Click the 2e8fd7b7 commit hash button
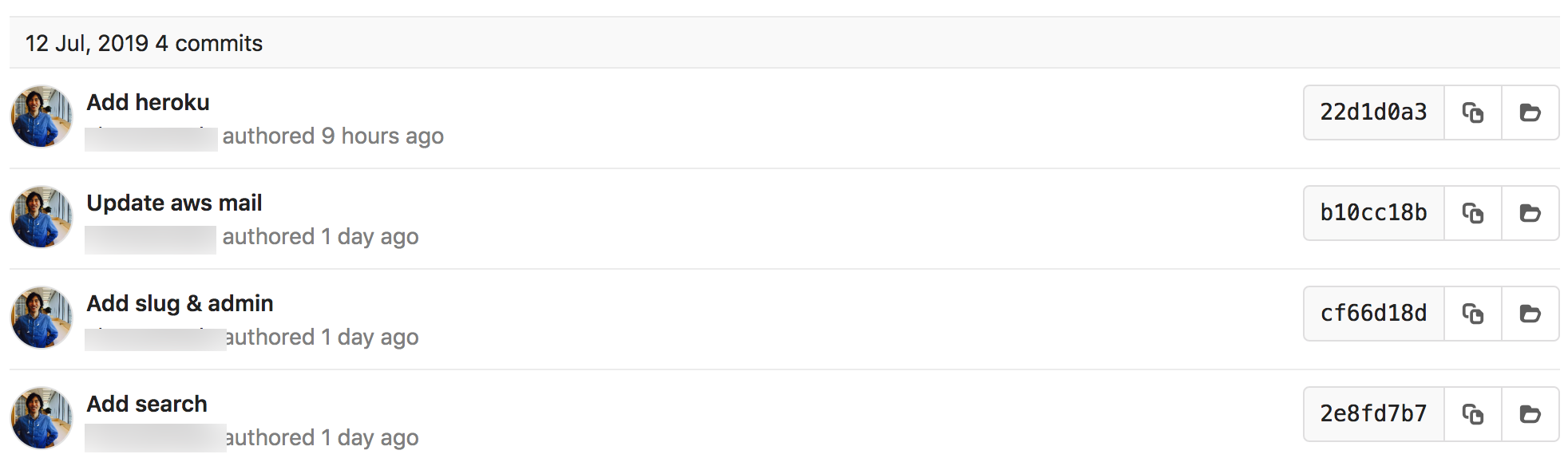Viewport: 1568px width, 466px height. click(1373, 414)
